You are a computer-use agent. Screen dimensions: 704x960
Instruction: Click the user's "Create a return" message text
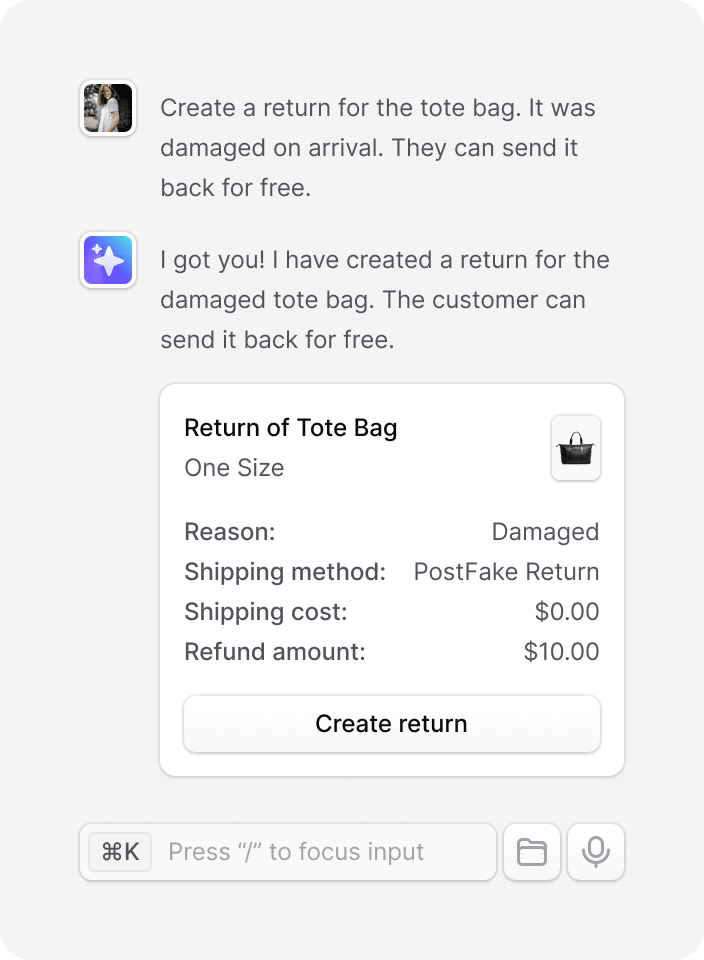[378, 148]
